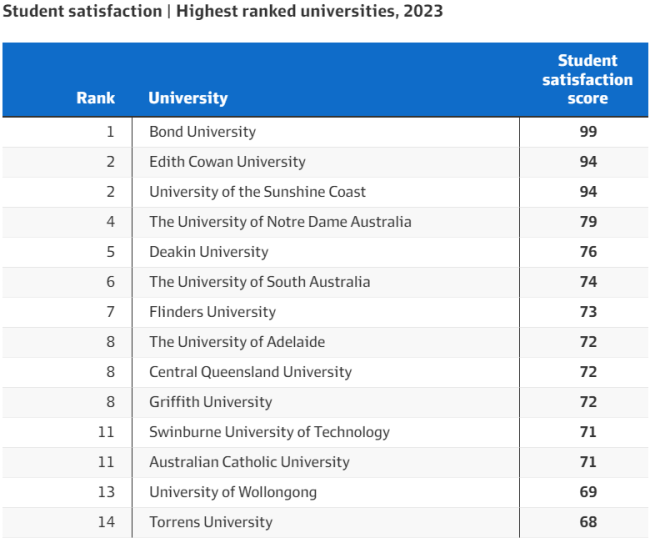Click rank 11 for Australian Catholic University
The image size is (650, 538).
click(x=106, y=462)
